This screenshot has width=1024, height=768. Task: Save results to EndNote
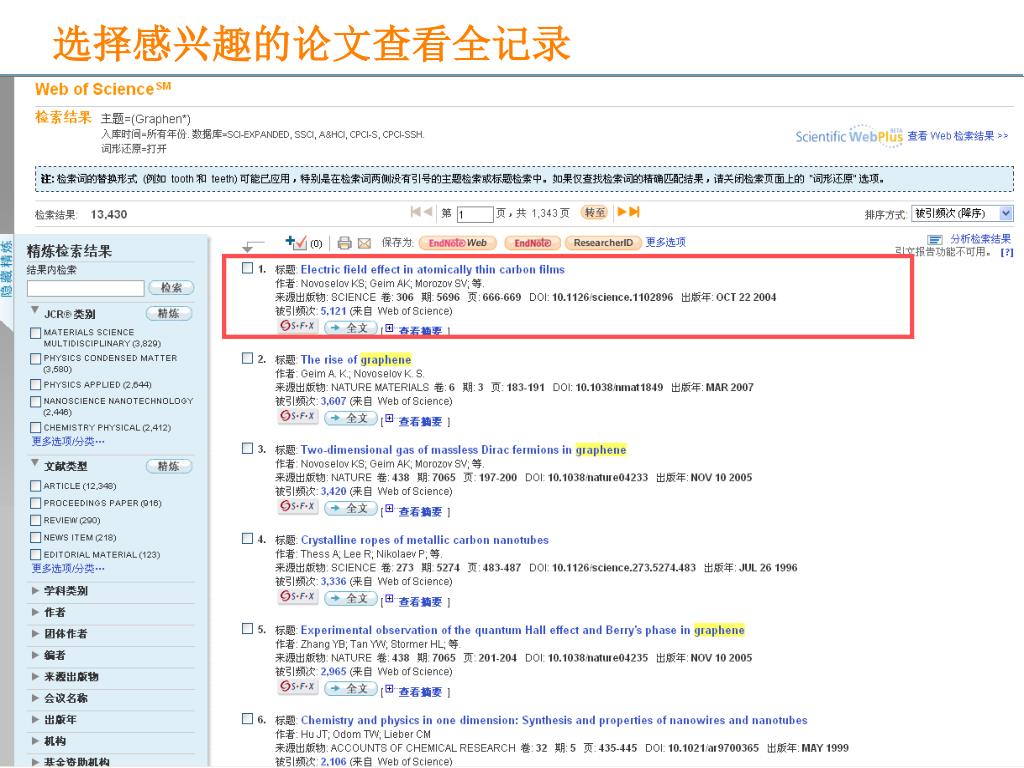point(532,243)
